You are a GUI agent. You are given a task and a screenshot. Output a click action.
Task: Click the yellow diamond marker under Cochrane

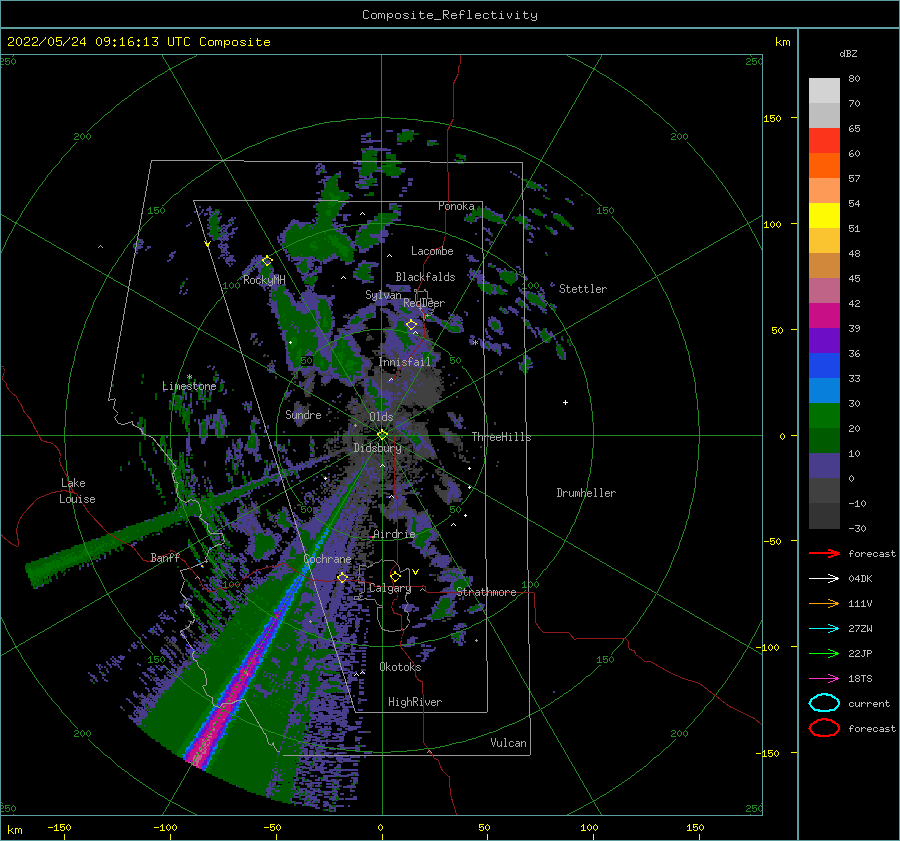(342, 577)
